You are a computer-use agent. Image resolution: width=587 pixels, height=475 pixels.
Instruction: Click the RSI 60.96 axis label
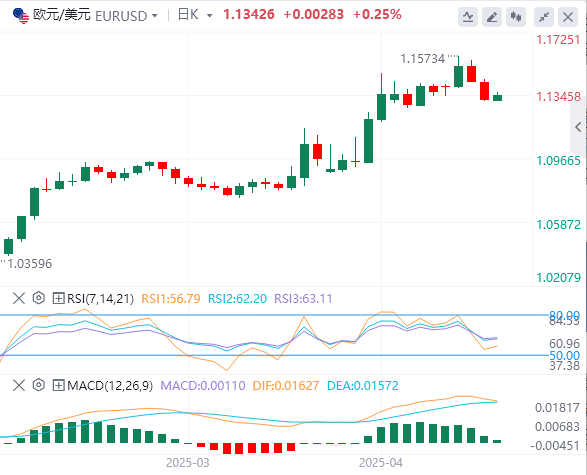tap(565, 343)
